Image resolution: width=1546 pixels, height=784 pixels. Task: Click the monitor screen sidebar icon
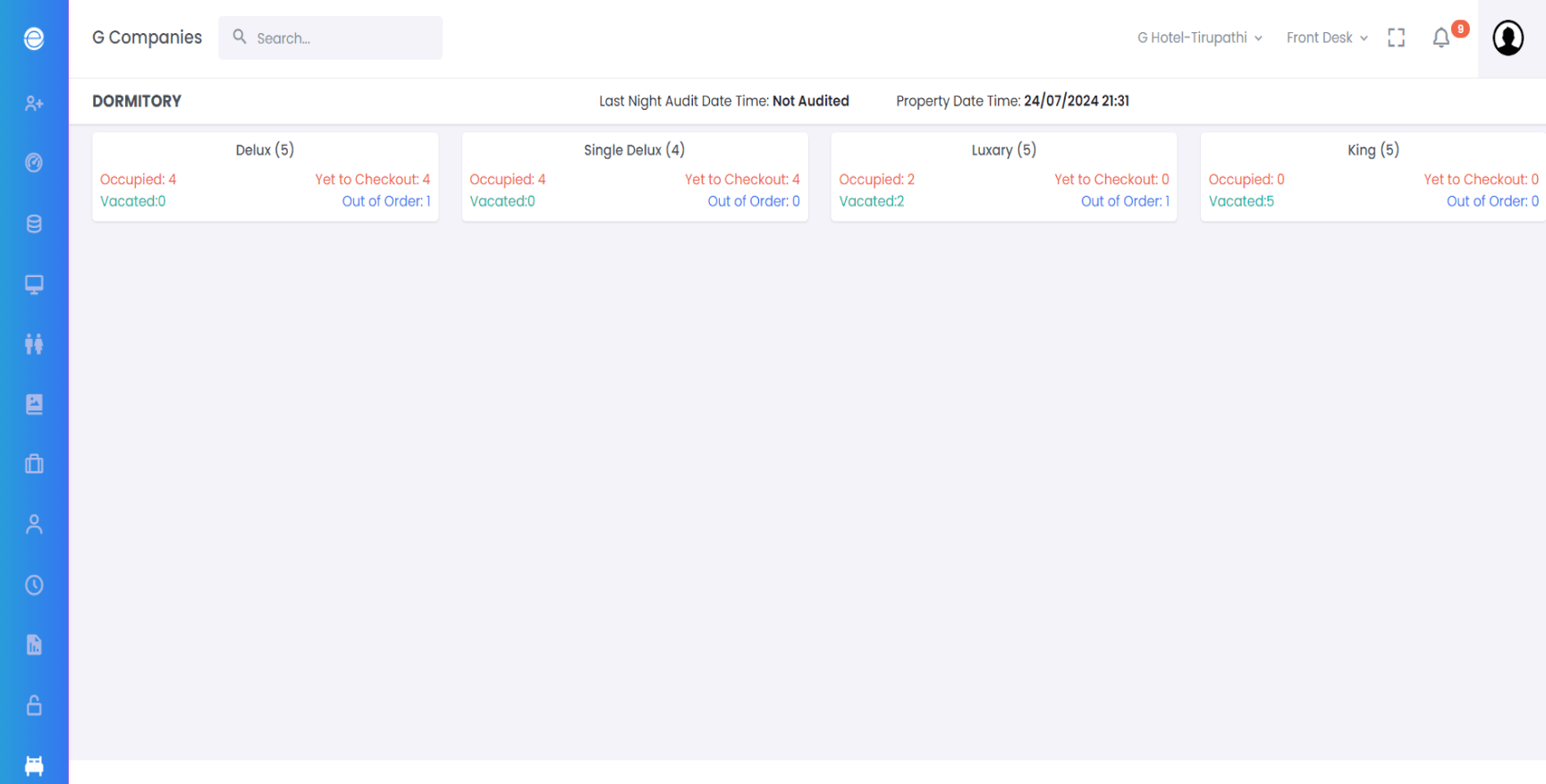point(34,284)
